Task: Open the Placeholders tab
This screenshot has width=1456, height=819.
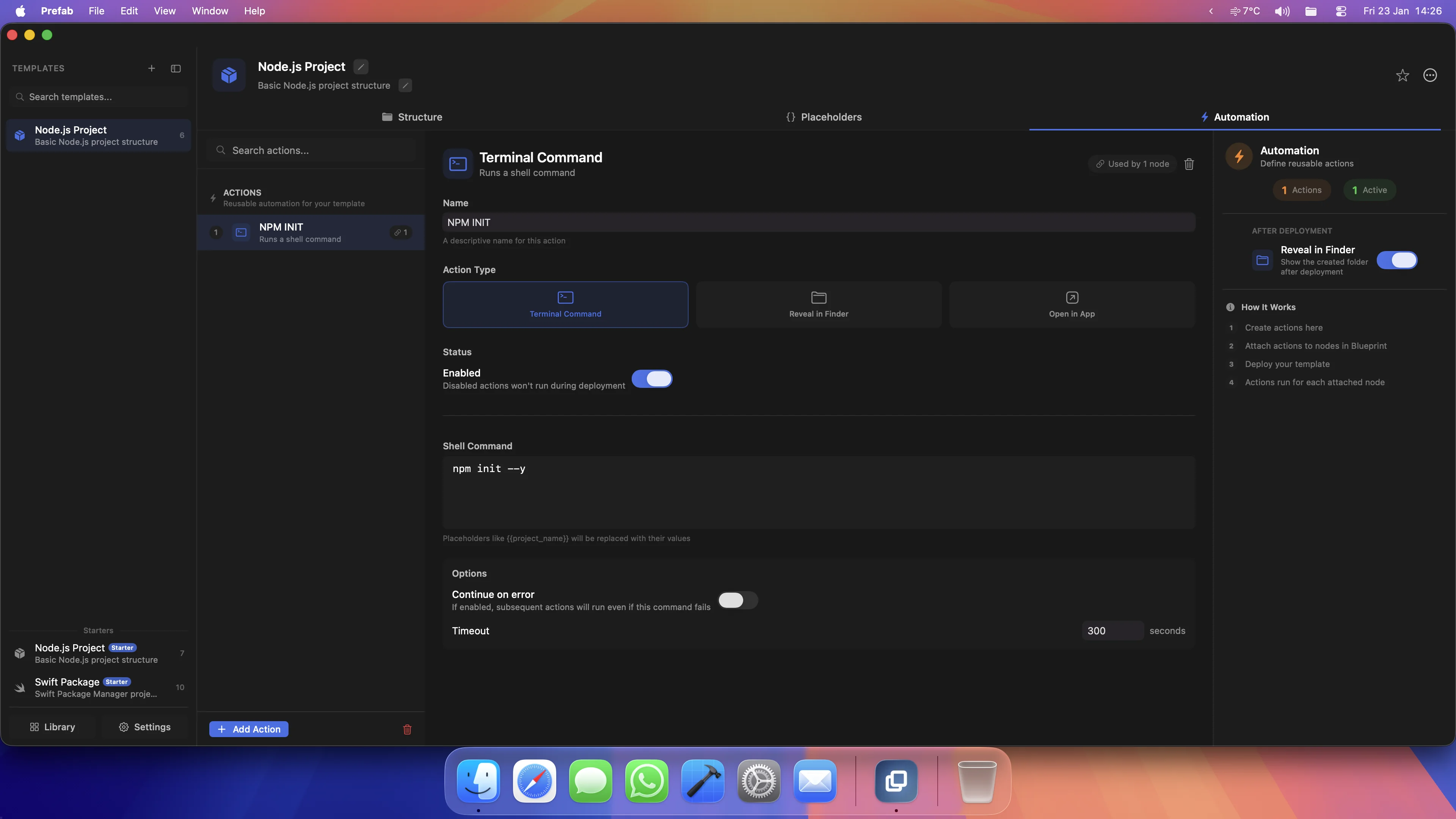Action: pos(824,117)
